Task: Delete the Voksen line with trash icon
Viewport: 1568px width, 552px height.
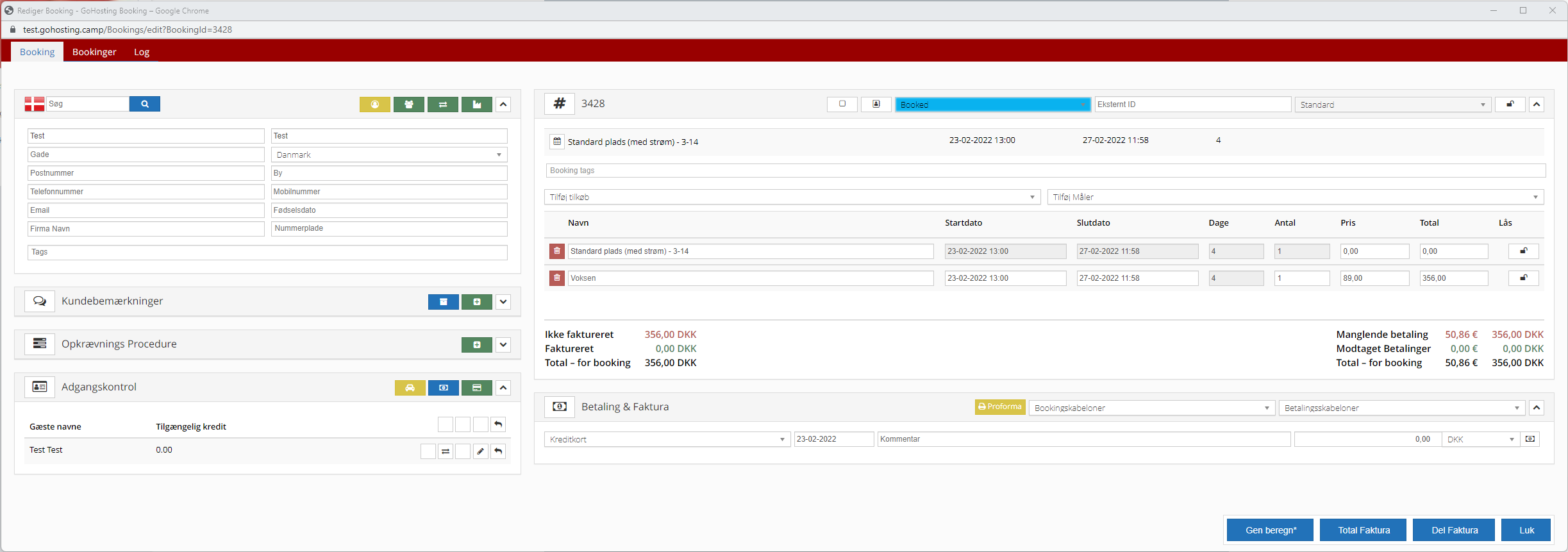Action: point(556,278)
